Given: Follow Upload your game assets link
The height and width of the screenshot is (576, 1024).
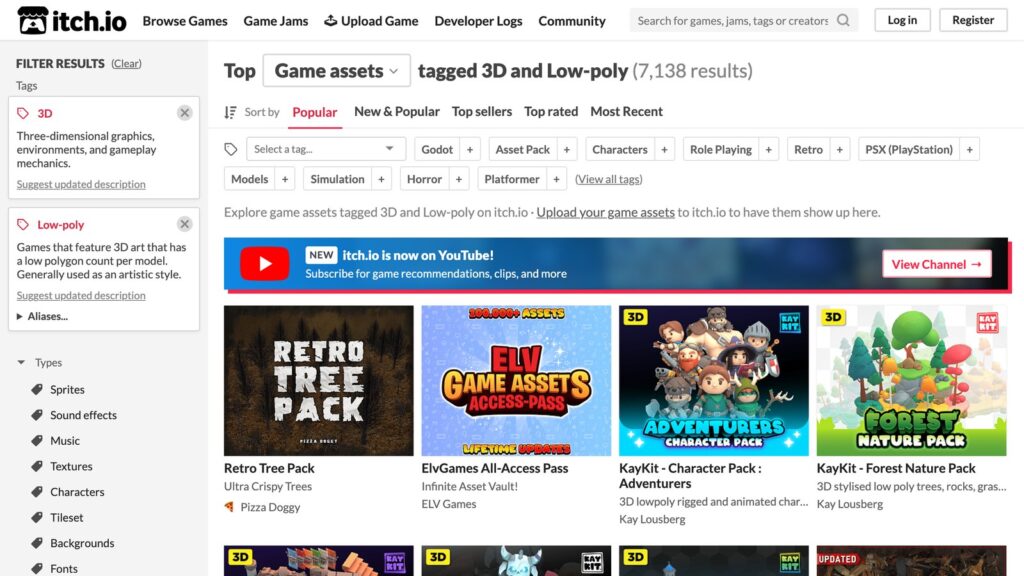Looking at the screenshot, I should [x=605, y=212].
